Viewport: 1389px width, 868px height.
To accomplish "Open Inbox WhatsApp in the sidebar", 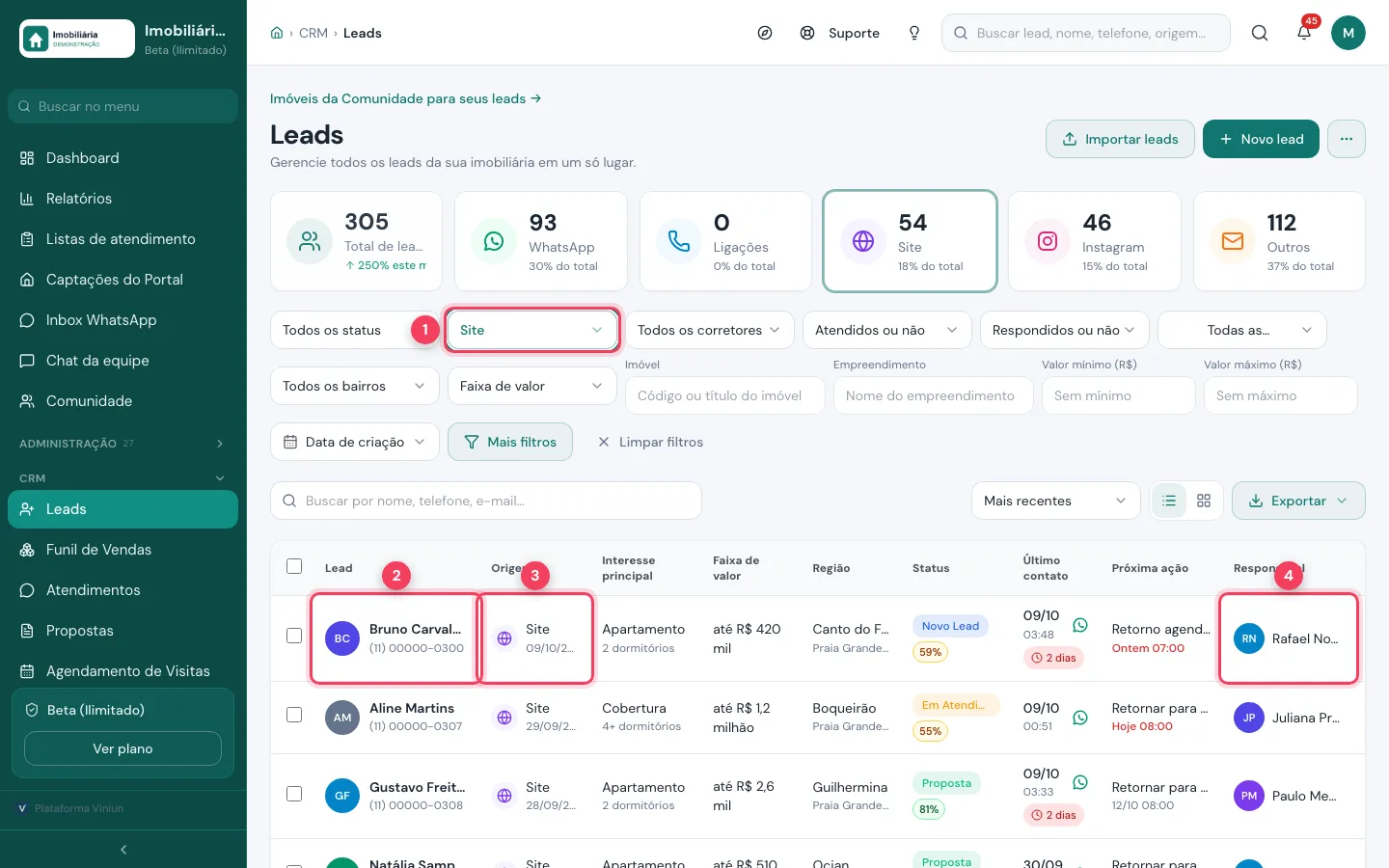I will pyautogui.click(x=123, y=320).
